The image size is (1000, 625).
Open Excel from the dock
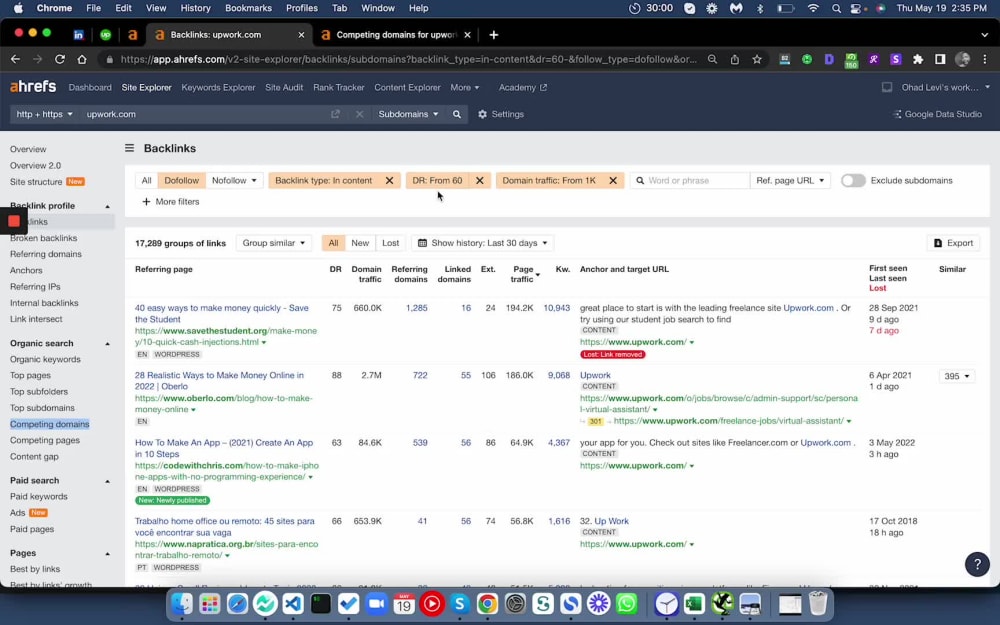pos(694,603)
